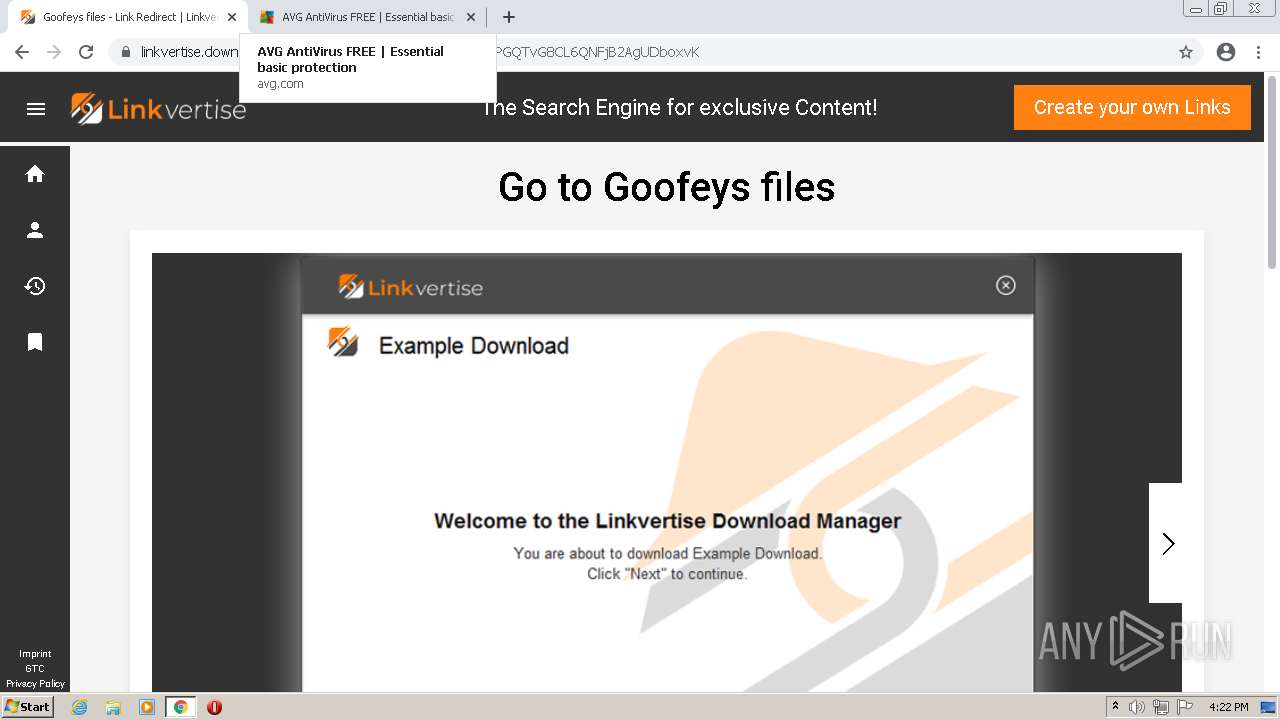View site security lock info
Viewport: 1280px width, 720px height.
coord(126,52)
